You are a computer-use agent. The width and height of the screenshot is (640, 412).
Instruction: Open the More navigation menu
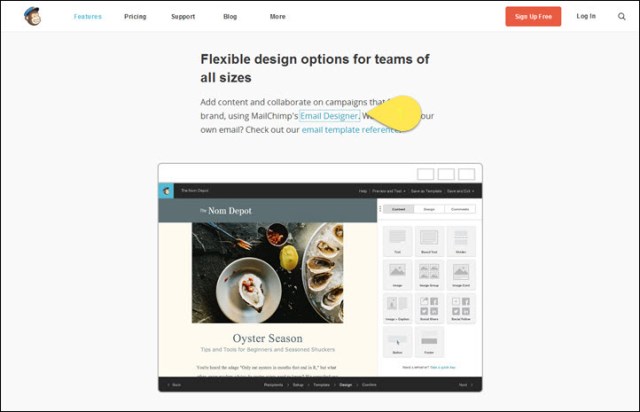tap(278, 17)
